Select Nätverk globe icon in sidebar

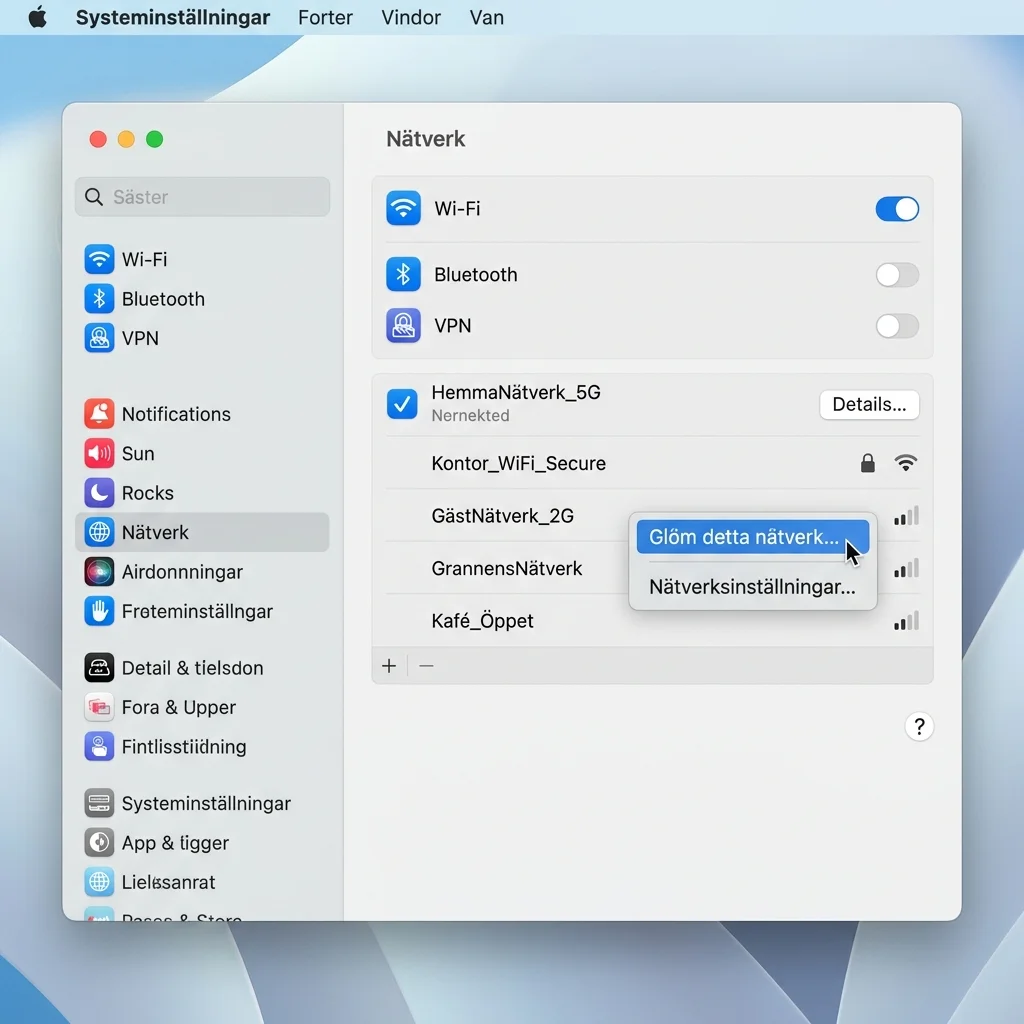pos(99,532)
